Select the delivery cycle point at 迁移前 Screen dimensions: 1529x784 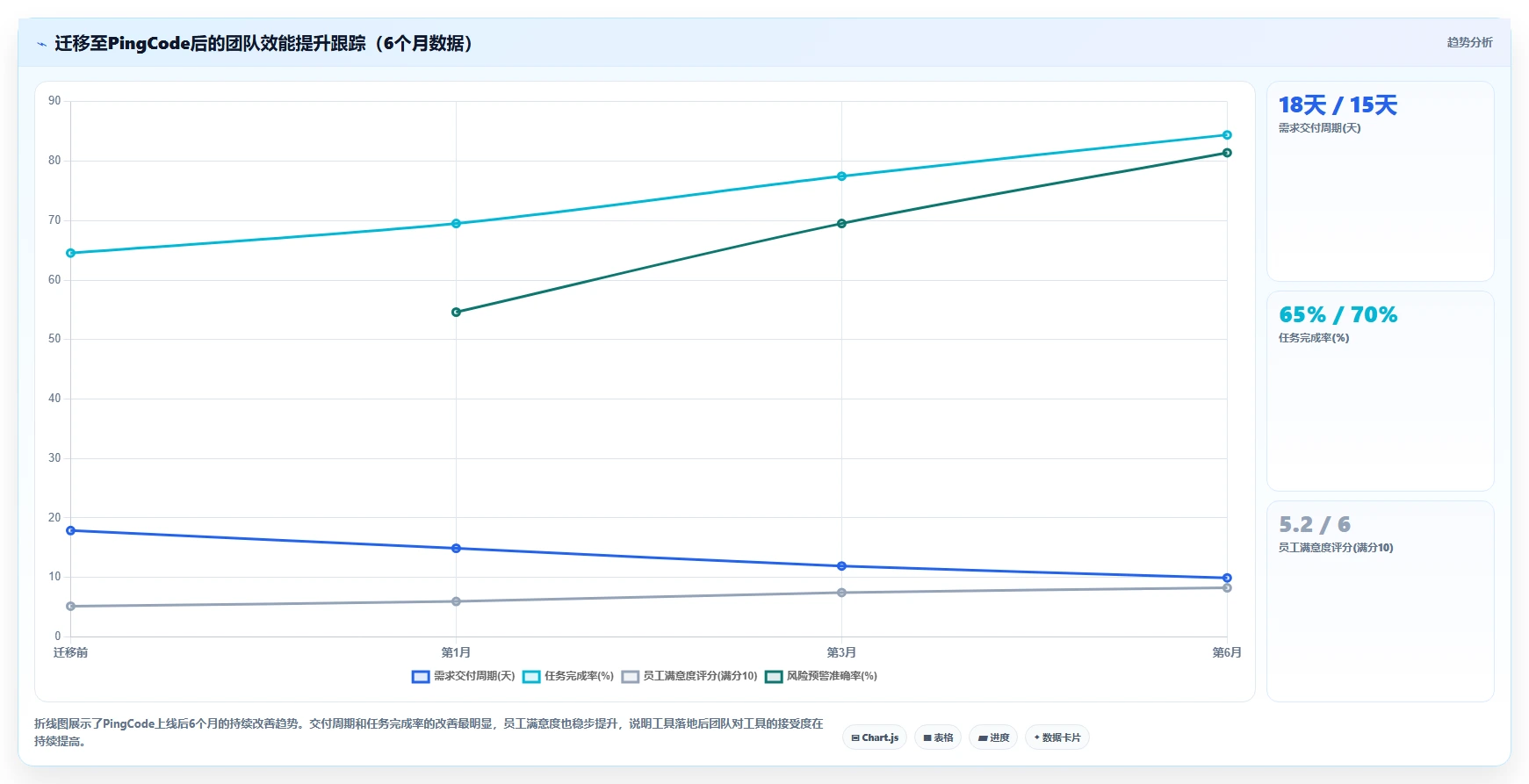coord(71,530)
